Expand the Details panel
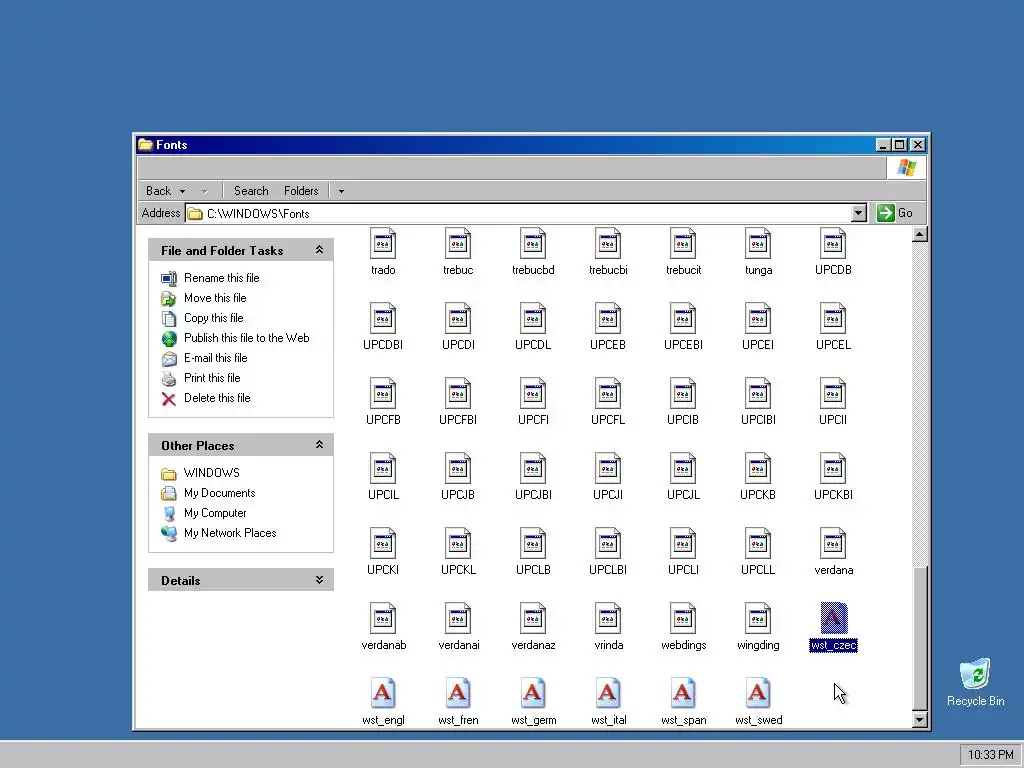This screenshot has width=1024, height=768. [x=319, y=580]
